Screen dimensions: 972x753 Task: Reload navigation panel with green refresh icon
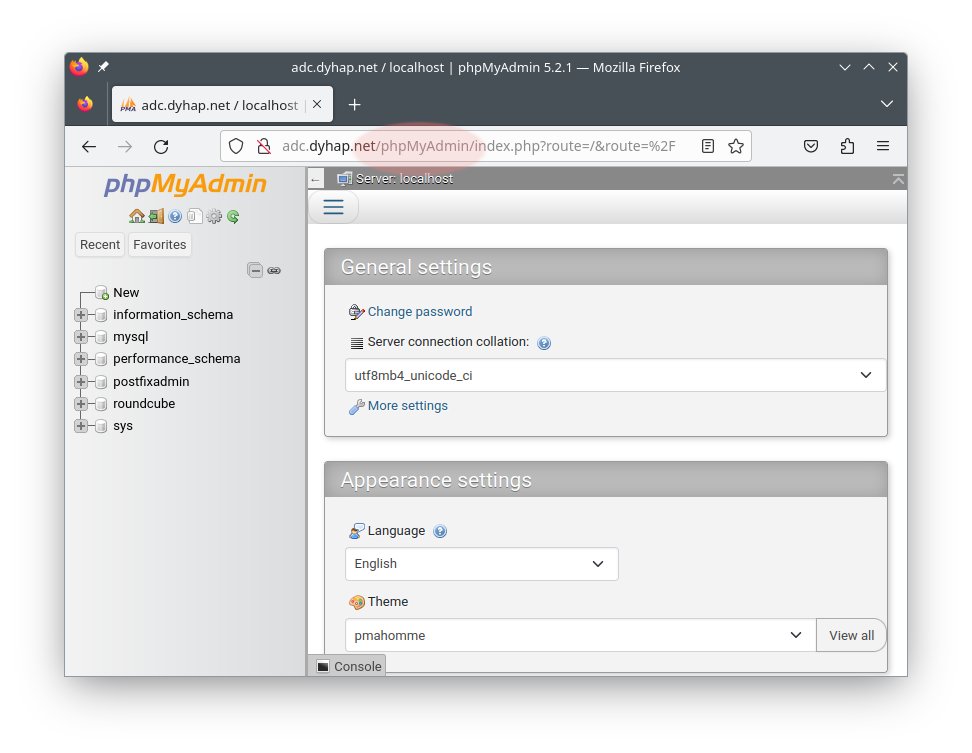[233, 216]
